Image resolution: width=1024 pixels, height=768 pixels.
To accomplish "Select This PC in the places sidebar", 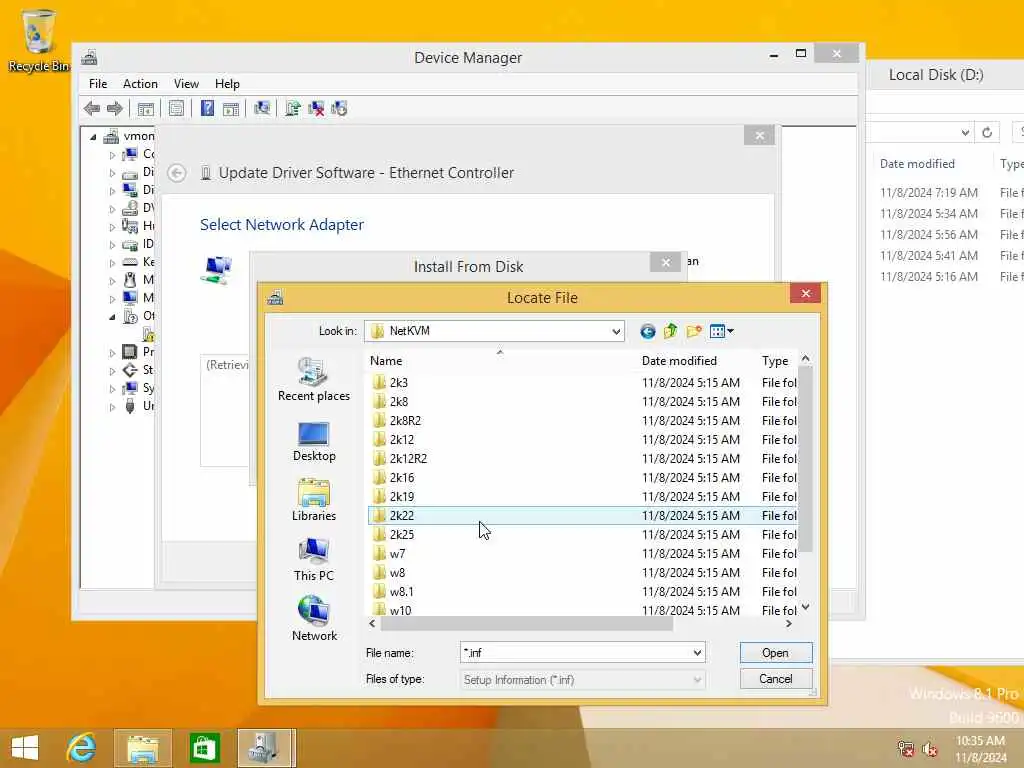I will tap(313, 560).
